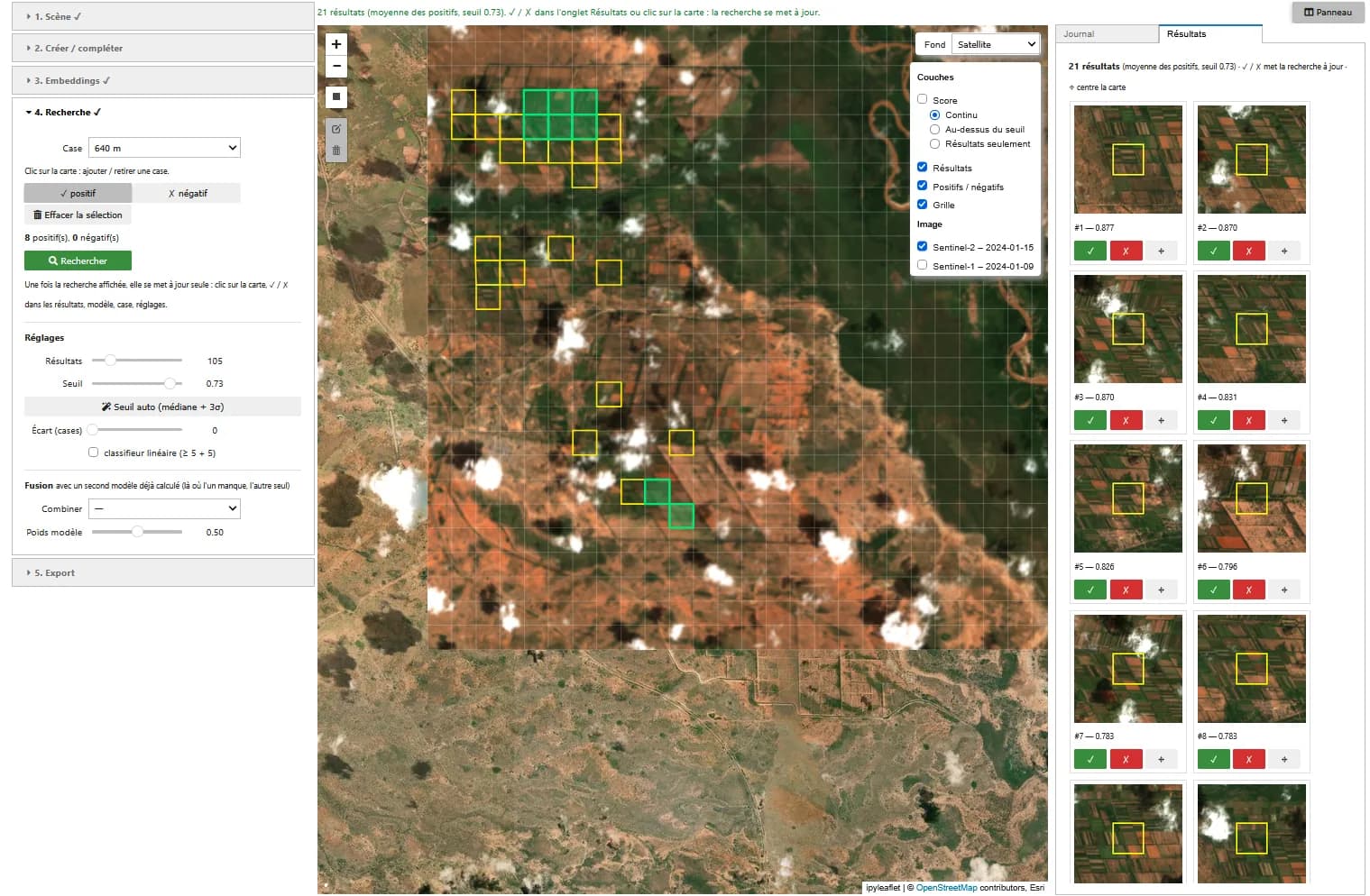Accept result #1 with green check
The width and height of the screenshot is (1370, 896).
click(1090, 251)
